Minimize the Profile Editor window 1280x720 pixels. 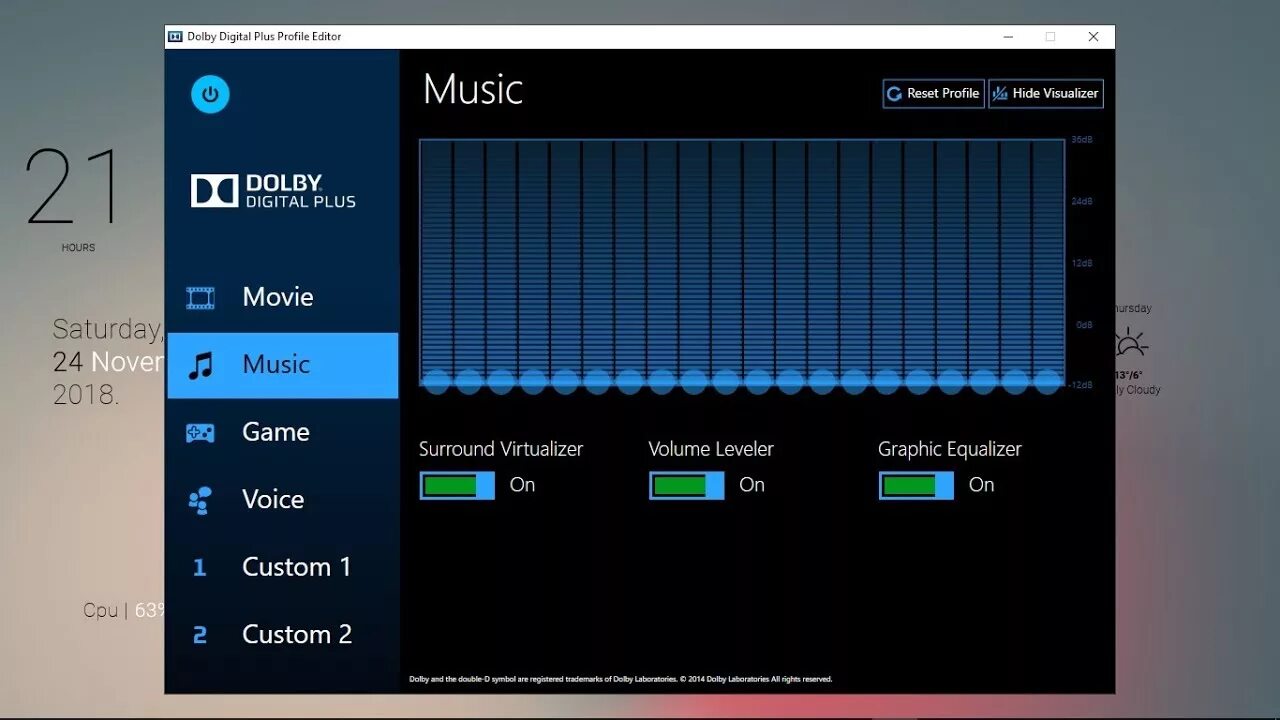pyautogui.click(x=1006, y=37)
